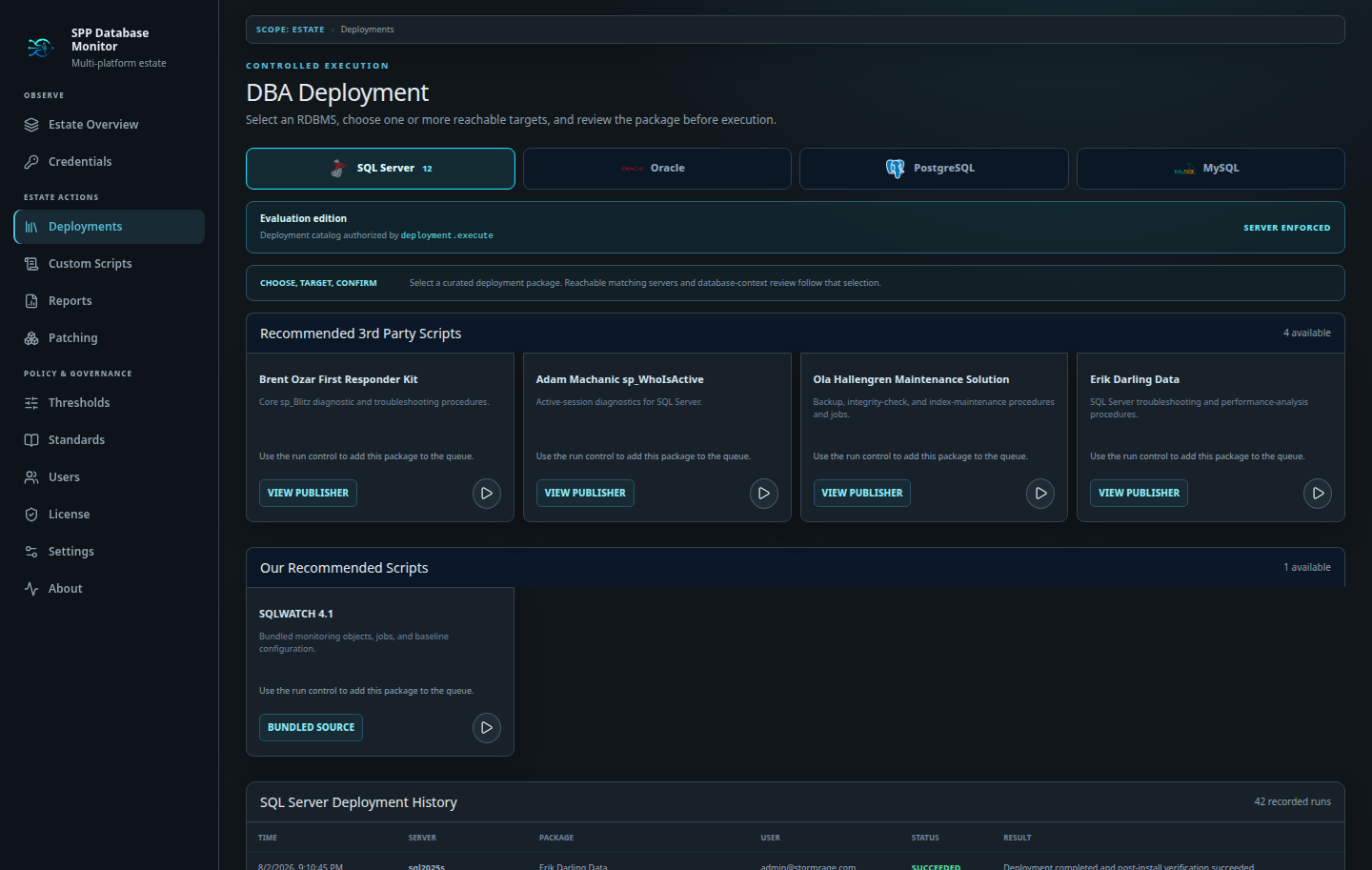View publisher for Adam Machanic sp_WhoIsActive

tap(585, 494)
